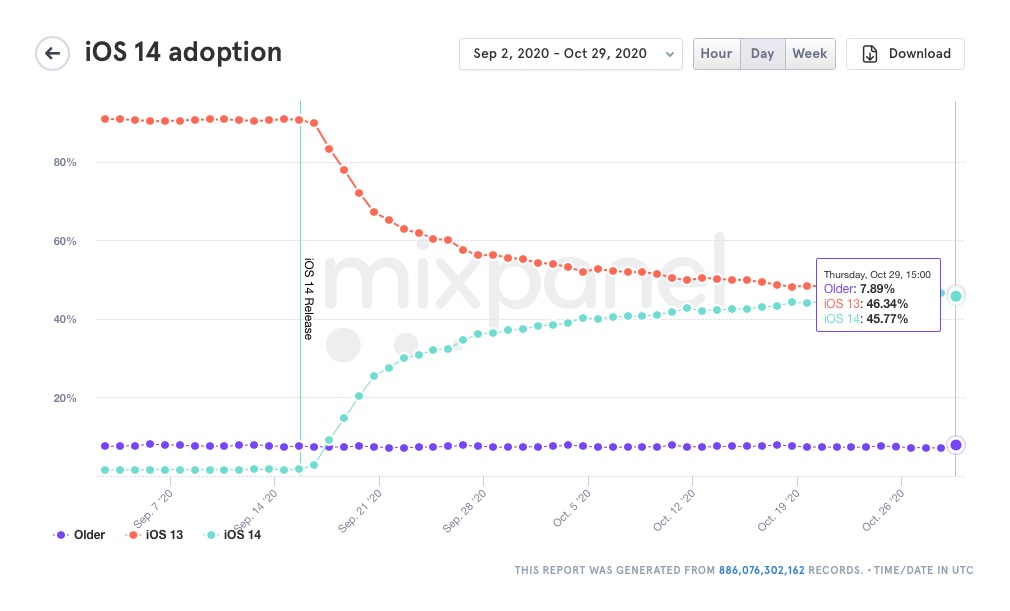Click the teal iOS 14 legend dot
The image size is (1010, 611).
click(212, 535)
